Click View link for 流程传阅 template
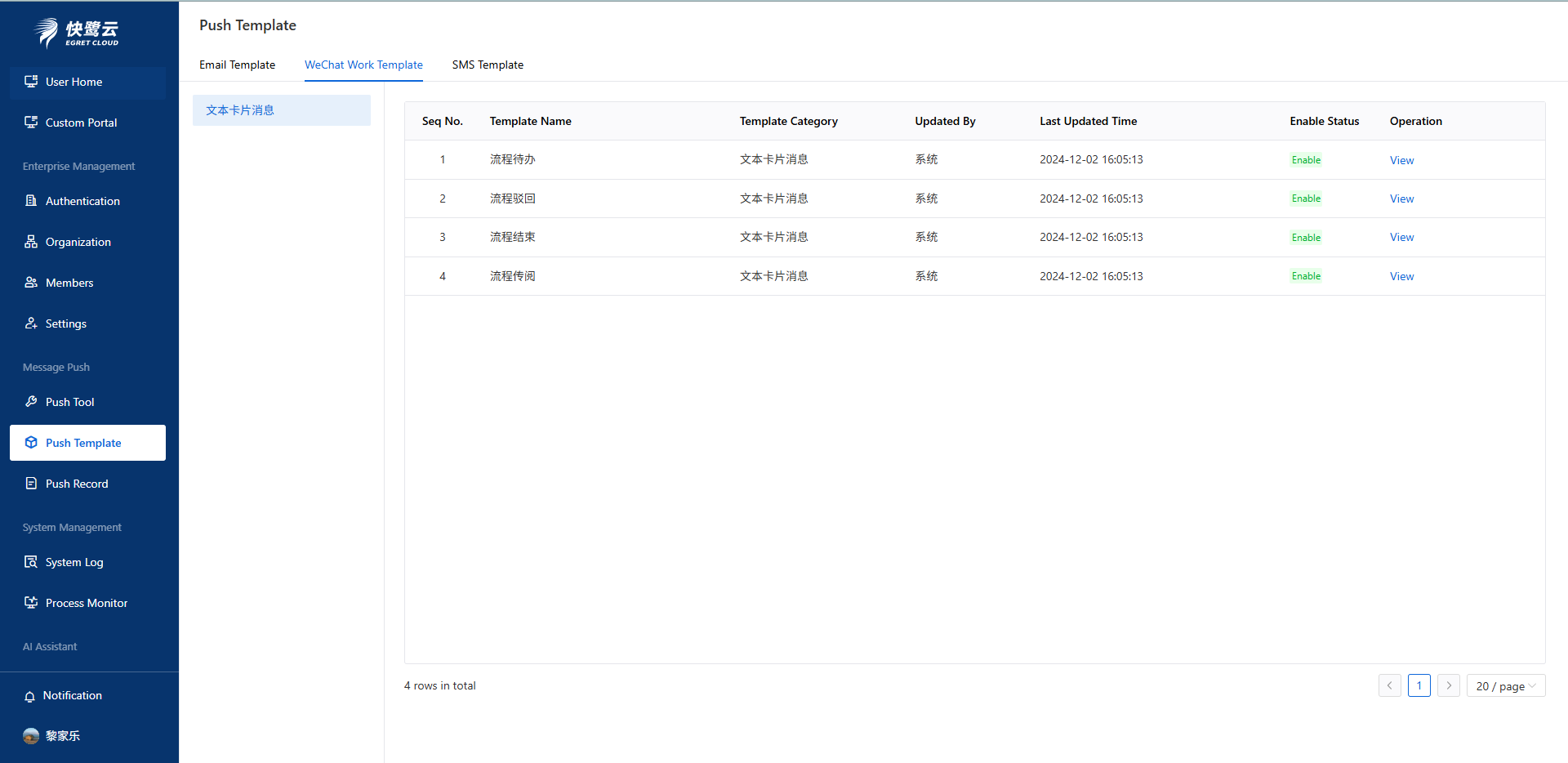The width and height of the screenshot is (1568, 763). [x=1401, y=276]
